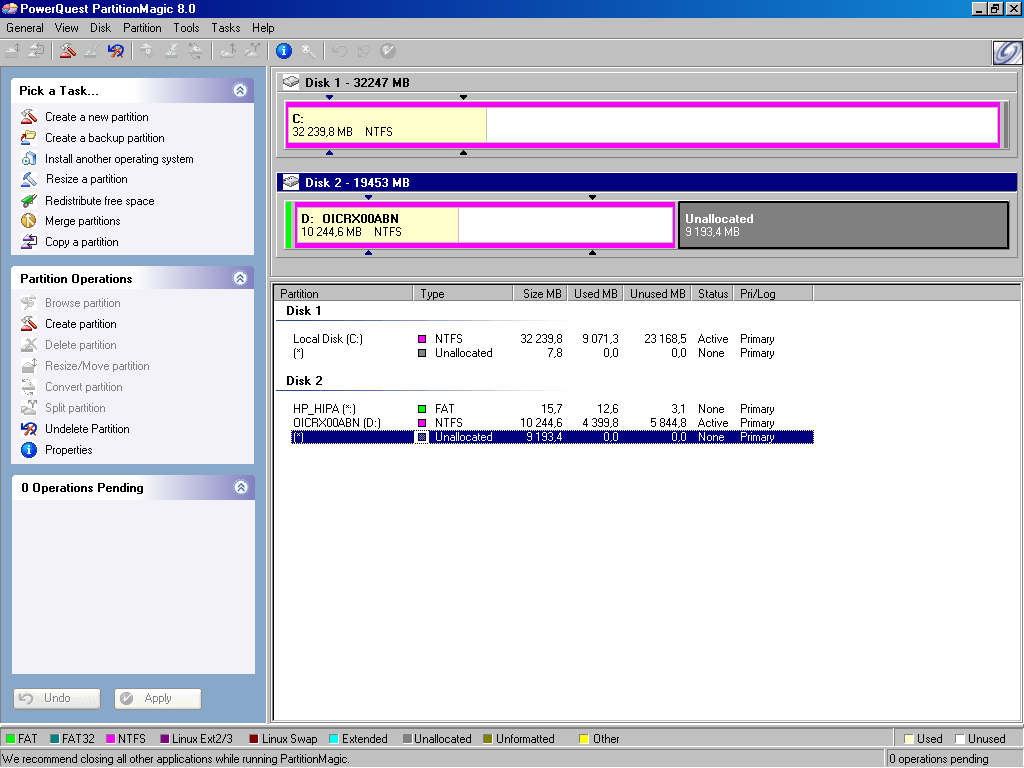Open the Tools menu
Image resolution: width=1024 pixels, height=768 pixels.
point(186,28)
